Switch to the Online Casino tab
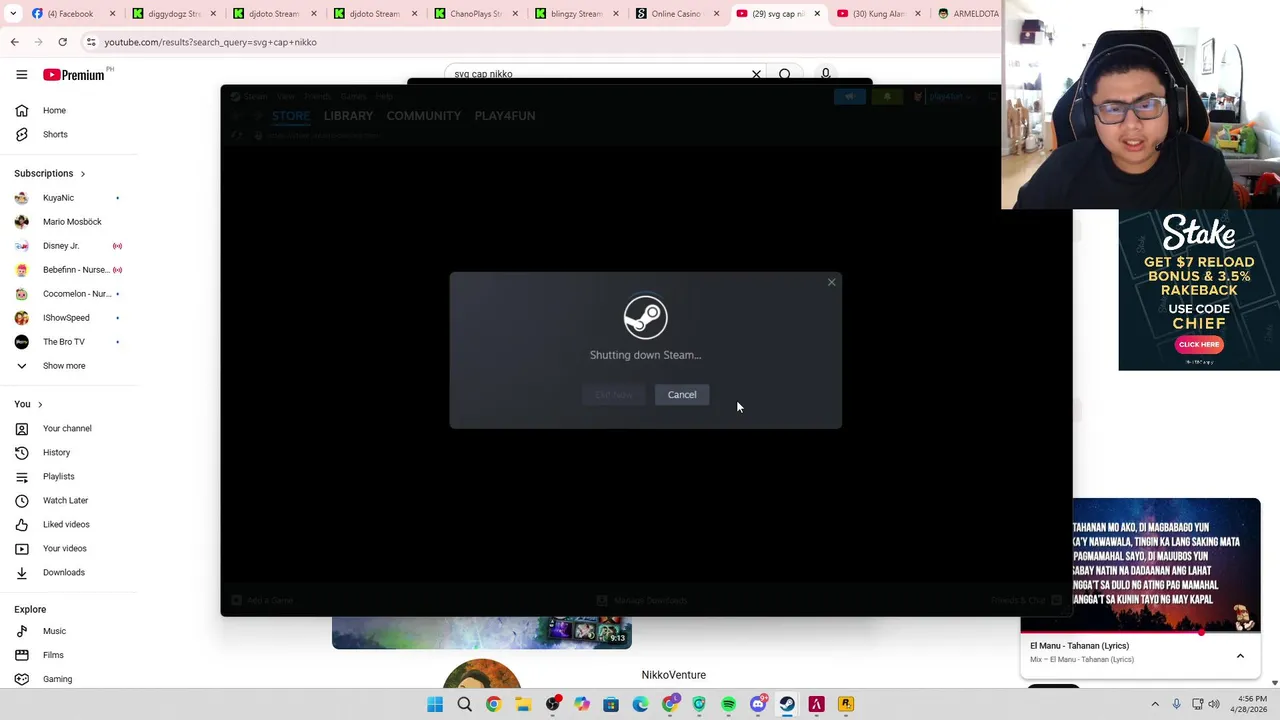Viewport: 1280px width, 720px height. (675, 14)
